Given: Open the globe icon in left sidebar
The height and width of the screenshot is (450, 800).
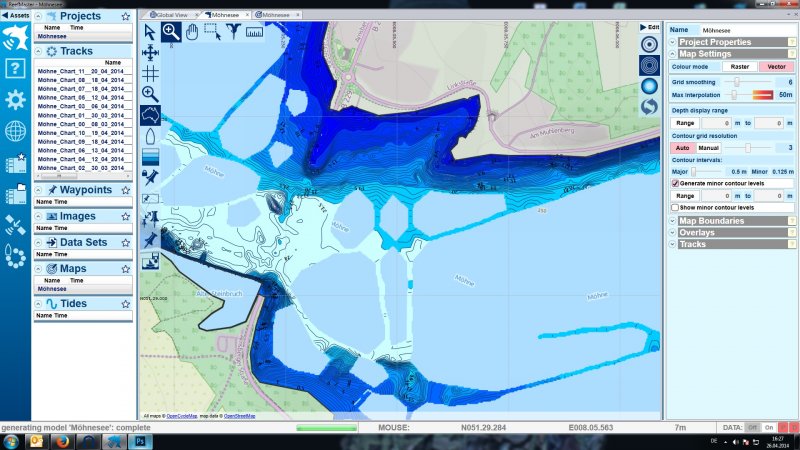Looking at the screenshot, I should 15,131.
